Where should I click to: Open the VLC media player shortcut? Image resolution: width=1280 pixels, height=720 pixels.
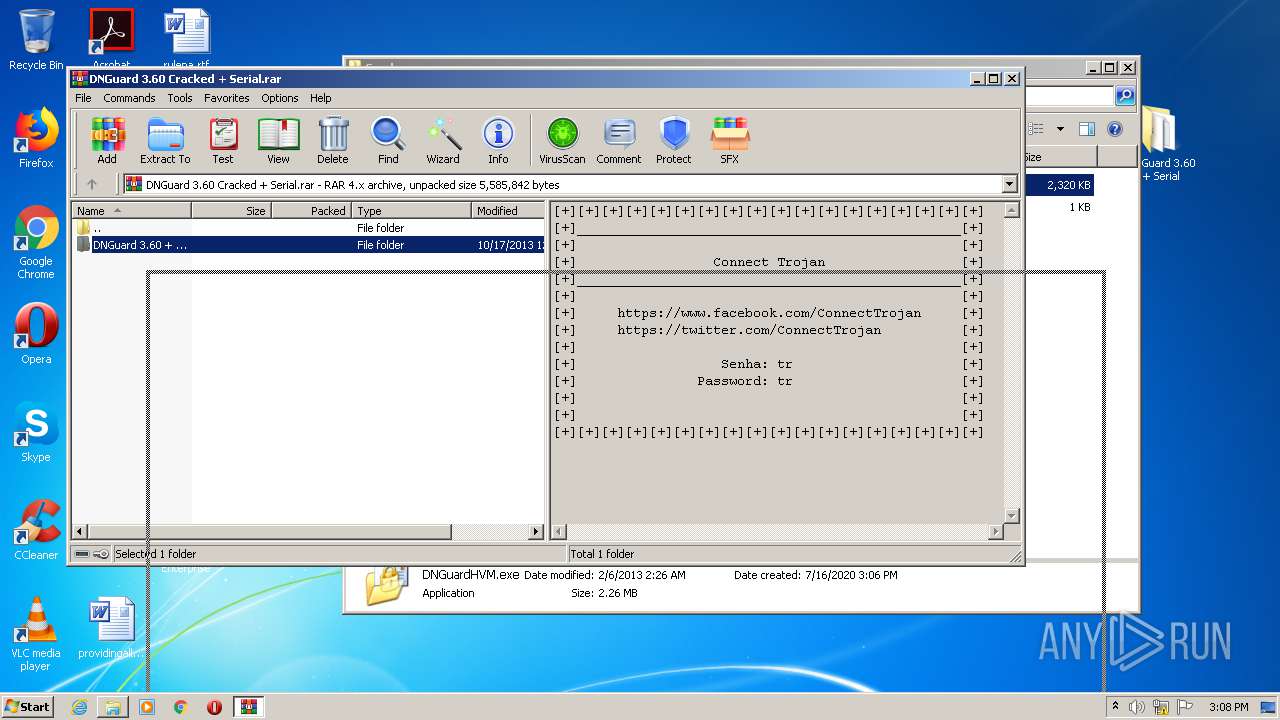point(36,634)
